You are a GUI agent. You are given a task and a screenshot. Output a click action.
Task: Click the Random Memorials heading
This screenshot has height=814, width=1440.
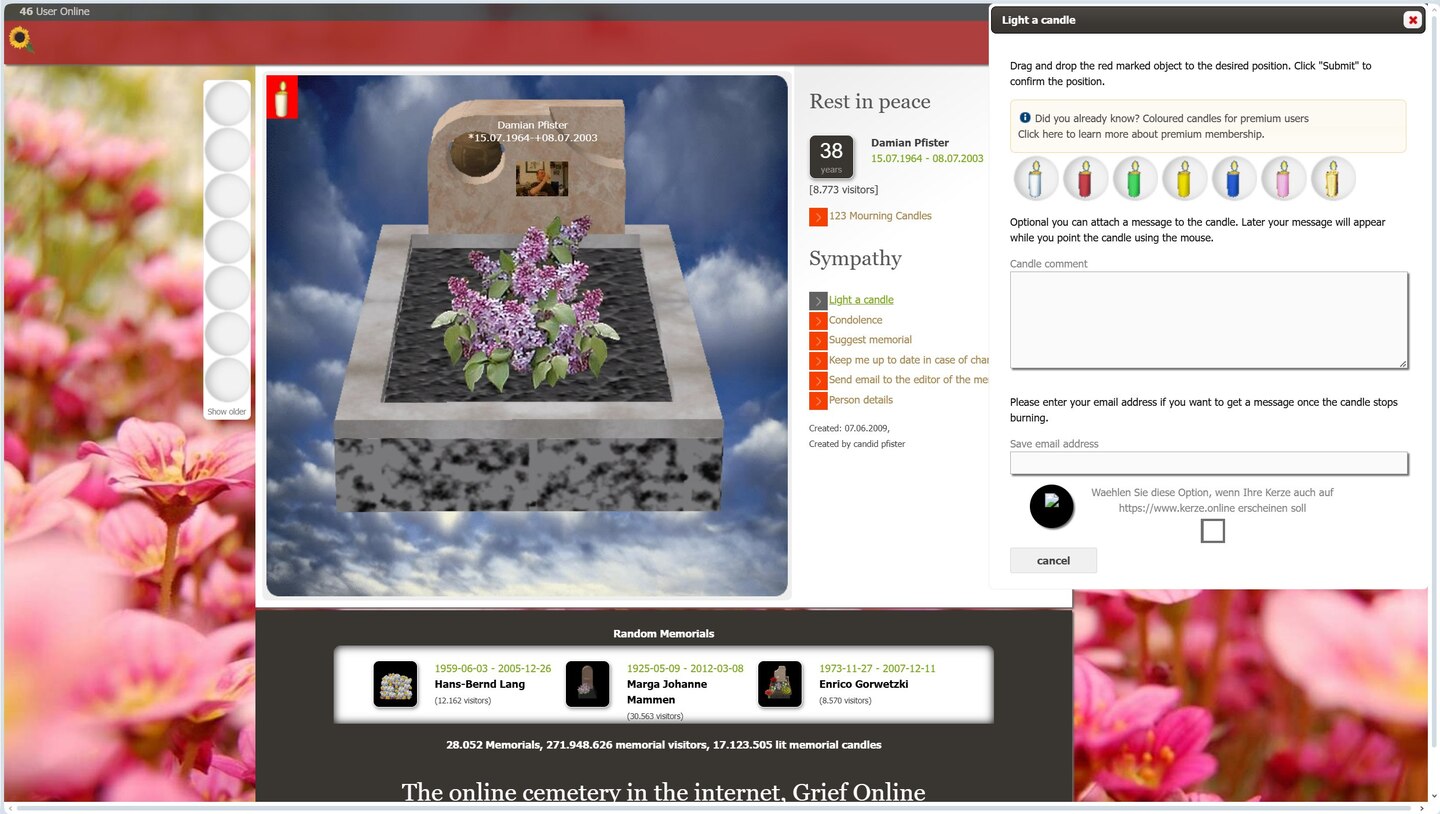(664, 633)
